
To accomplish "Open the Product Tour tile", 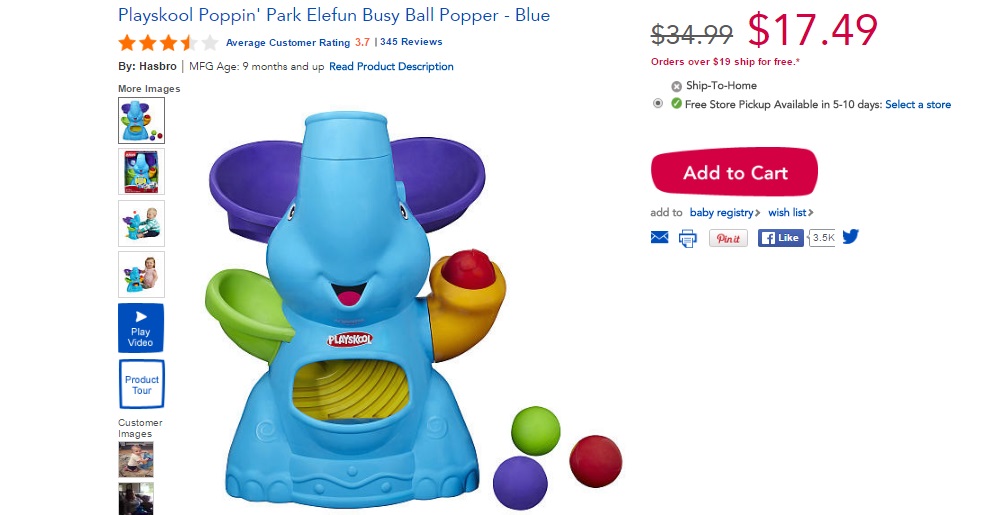I will [x=141, y=384].
